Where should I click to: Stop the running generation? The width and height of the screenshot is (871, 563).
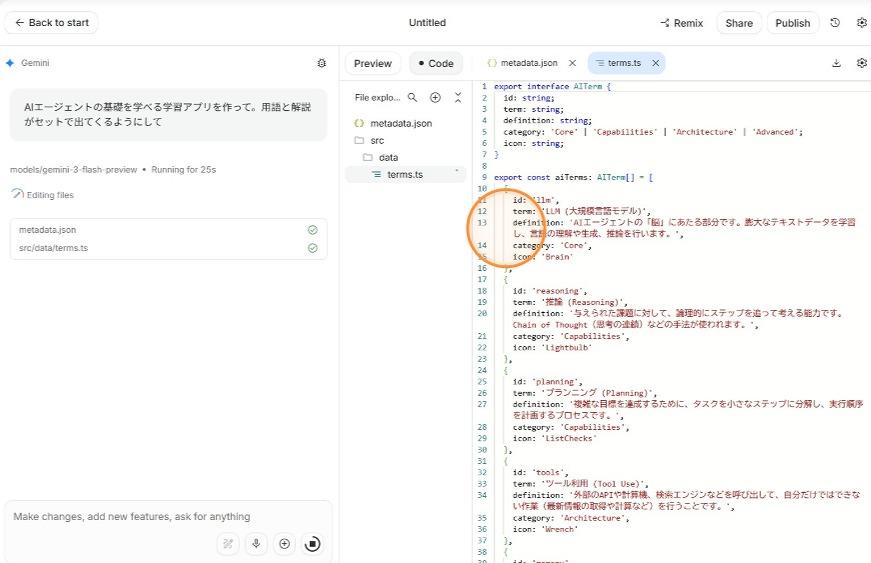pyautogui.click(x=312, y=543)
